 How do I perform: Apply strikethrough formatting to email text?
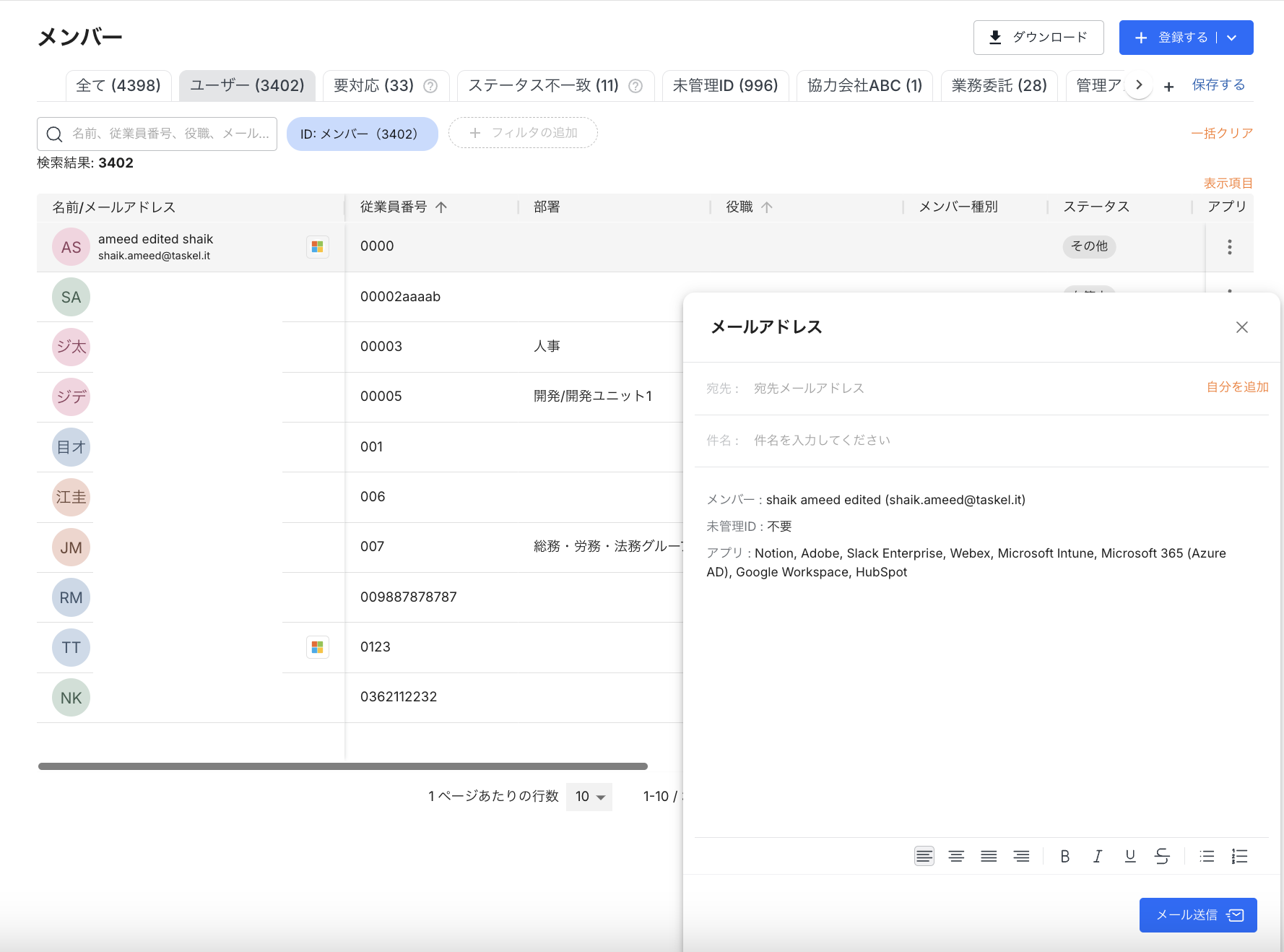coord(1162,857)
